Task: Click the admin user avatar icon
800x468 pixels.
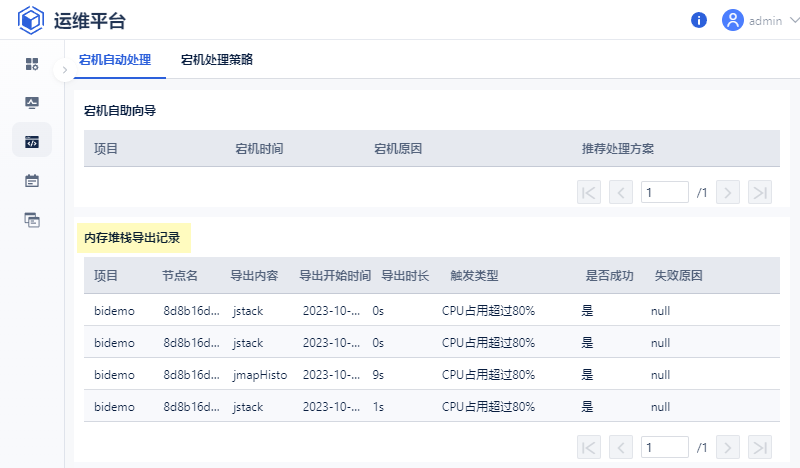Action: 733,20
